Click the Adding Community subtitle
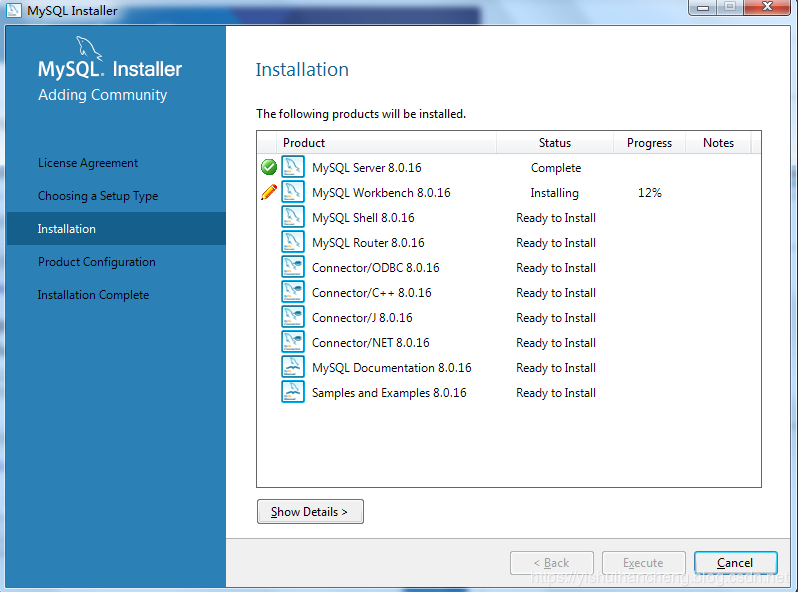798x592 pixels. click(102, 95)
